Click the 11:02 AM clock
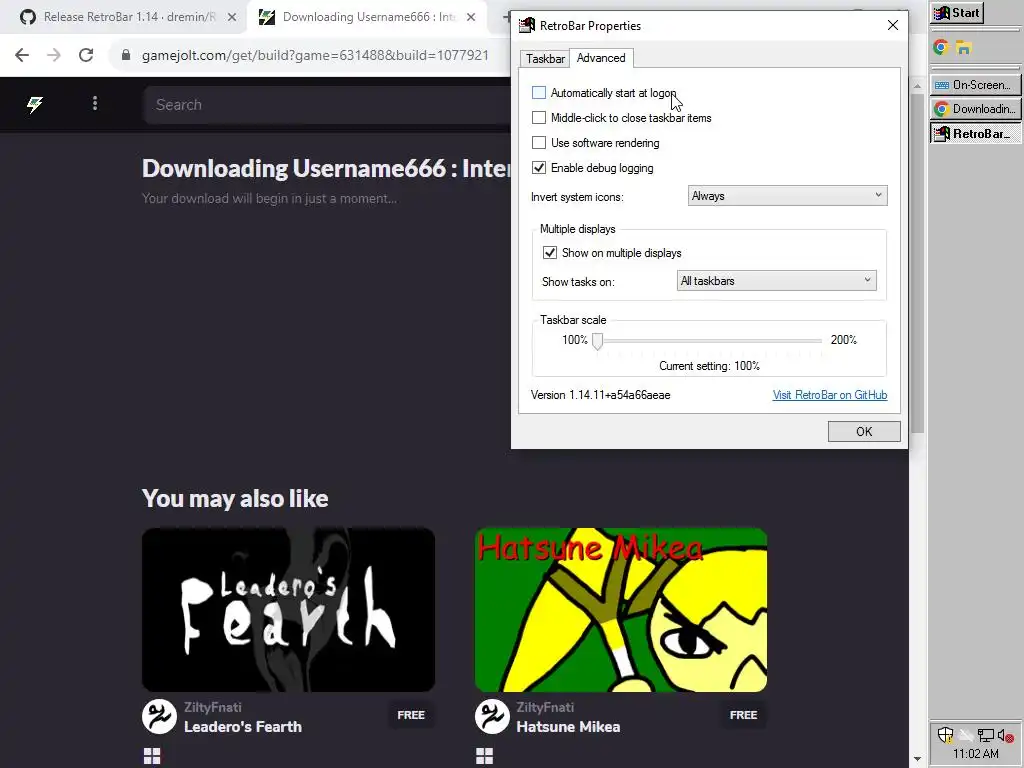 tap(975, 754)
